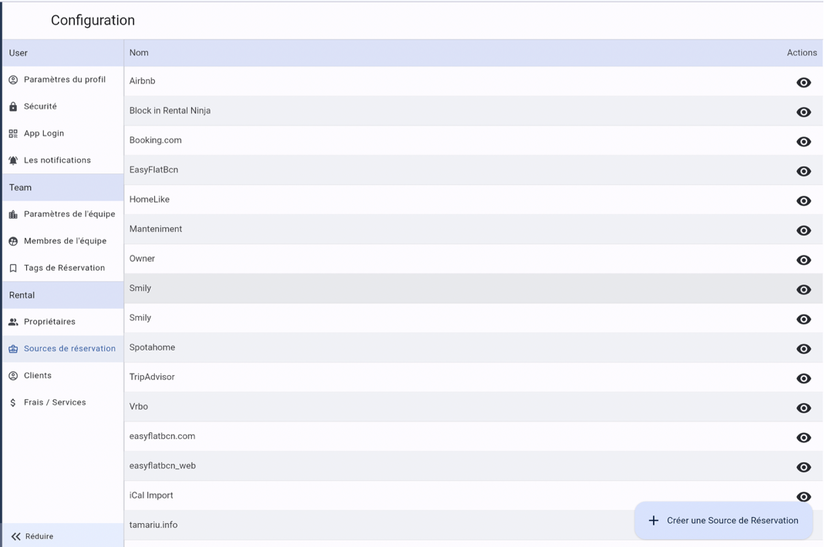Select the Manteniment name
Image resolution: width=828 pixels, height=547 pixels.
pos(156,229)
